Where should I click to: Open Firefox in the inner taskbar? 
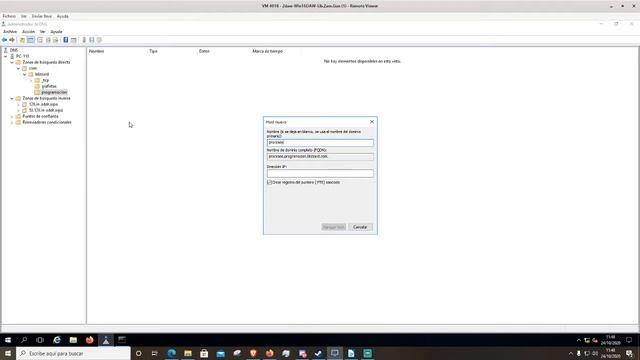click(89, 340)
